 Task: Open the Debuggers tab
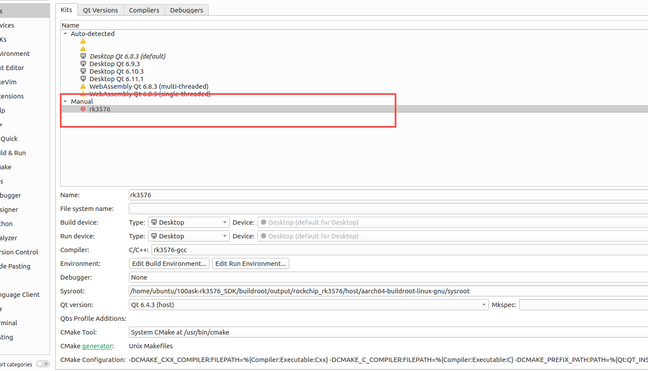pyautogui.click(x=186, y=10)
